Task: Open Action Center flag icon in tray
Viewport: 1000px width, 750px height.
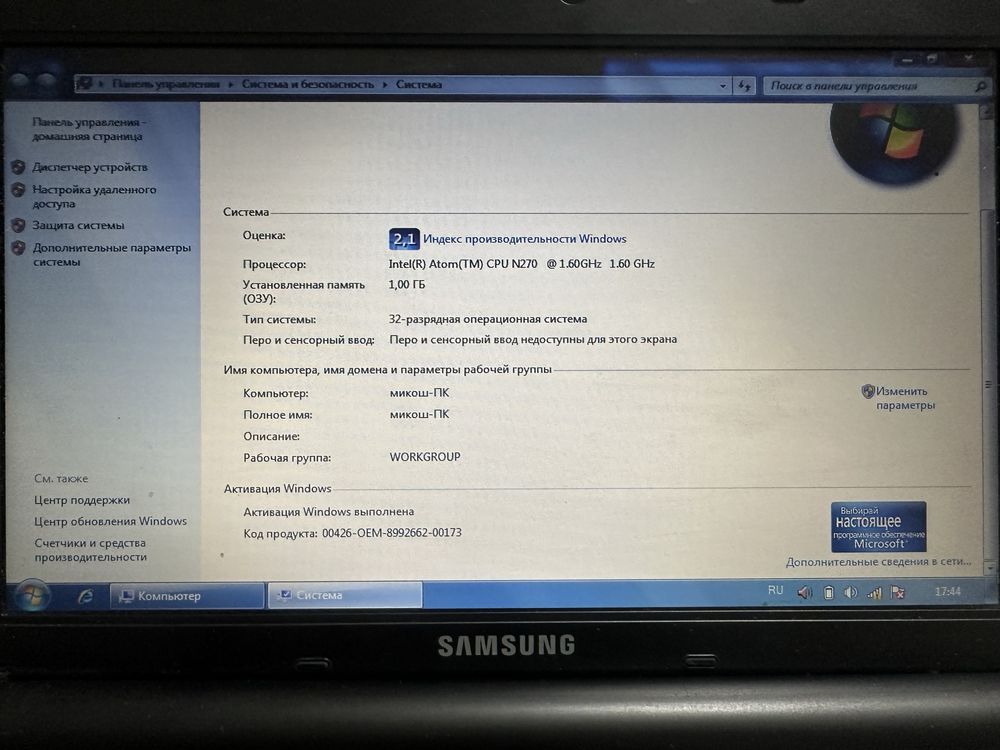Action: click(x=897, y=592)
